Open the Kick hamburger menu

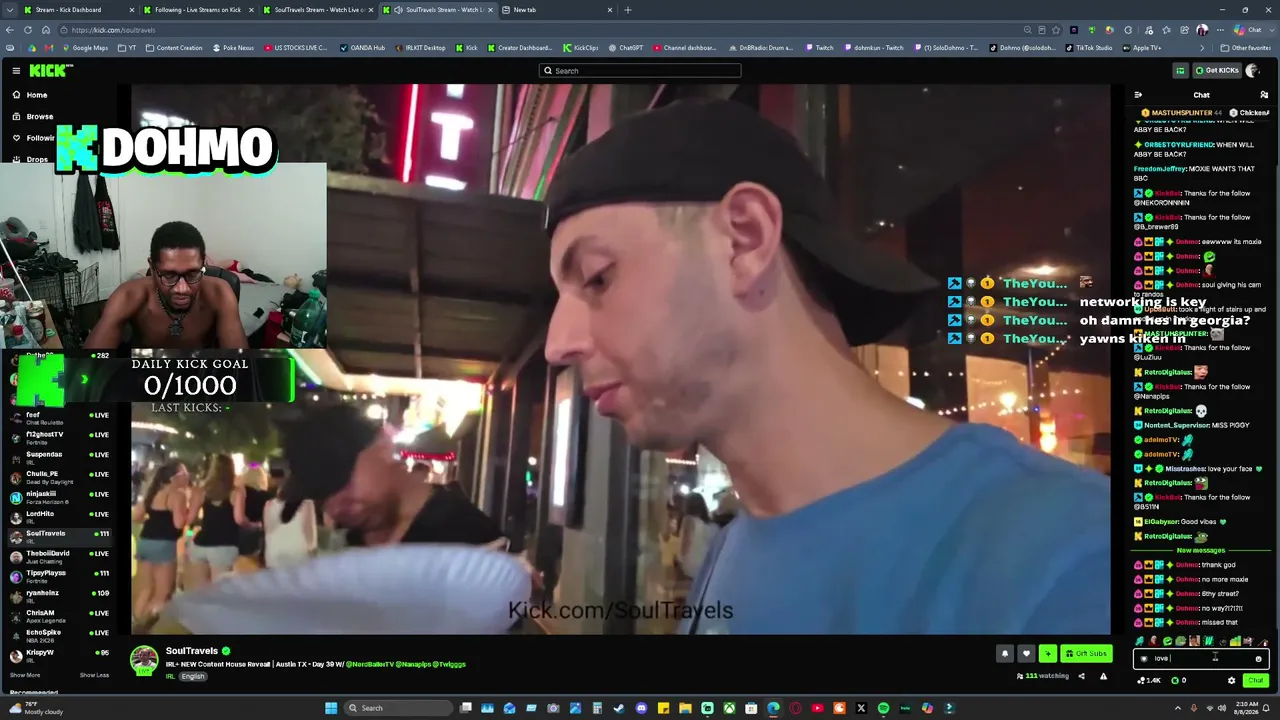pyautogui.click(x=16, y=70)
